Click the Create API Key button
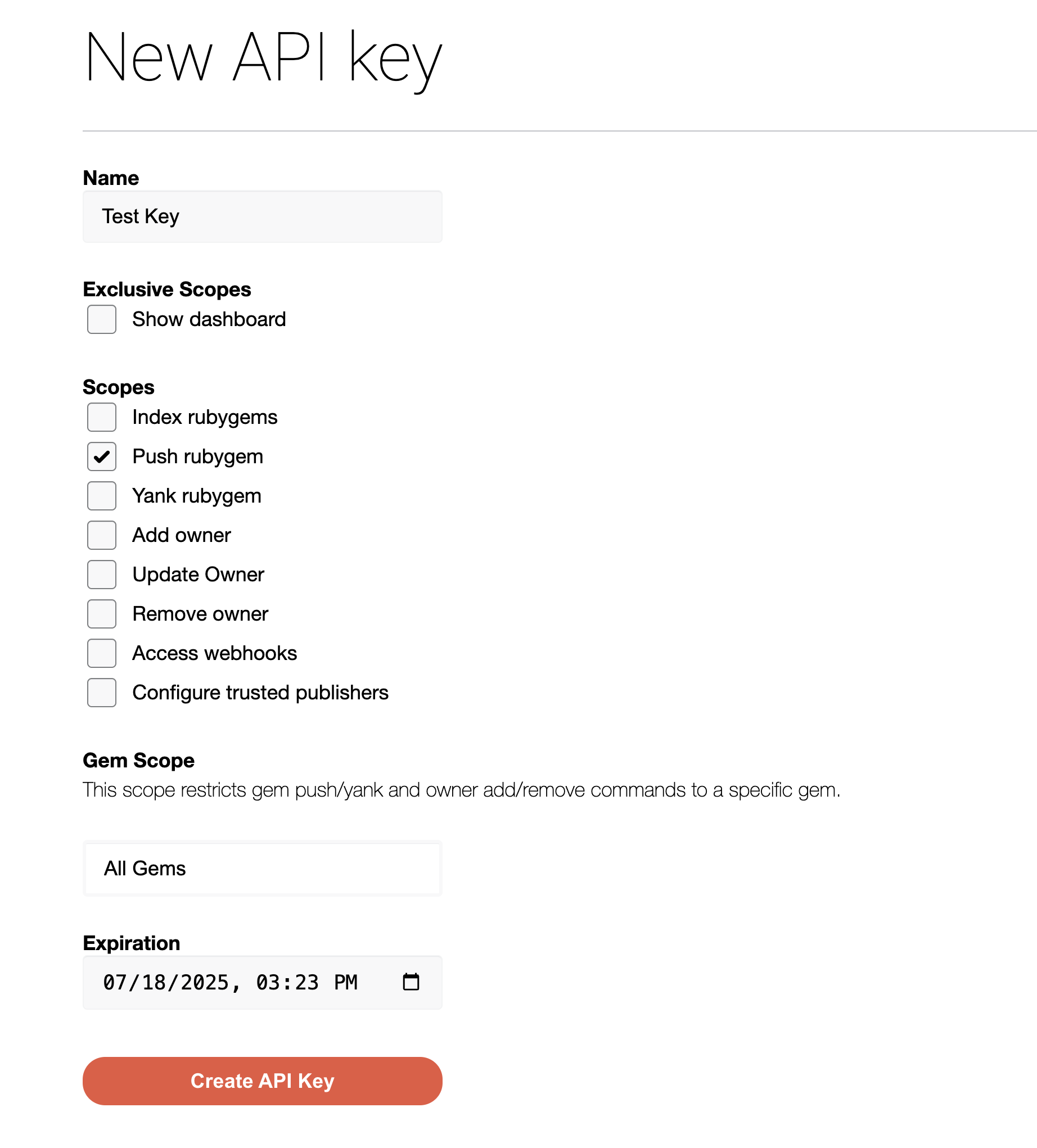Viewport: 1037px width, 1148px height. [262, 1080]
